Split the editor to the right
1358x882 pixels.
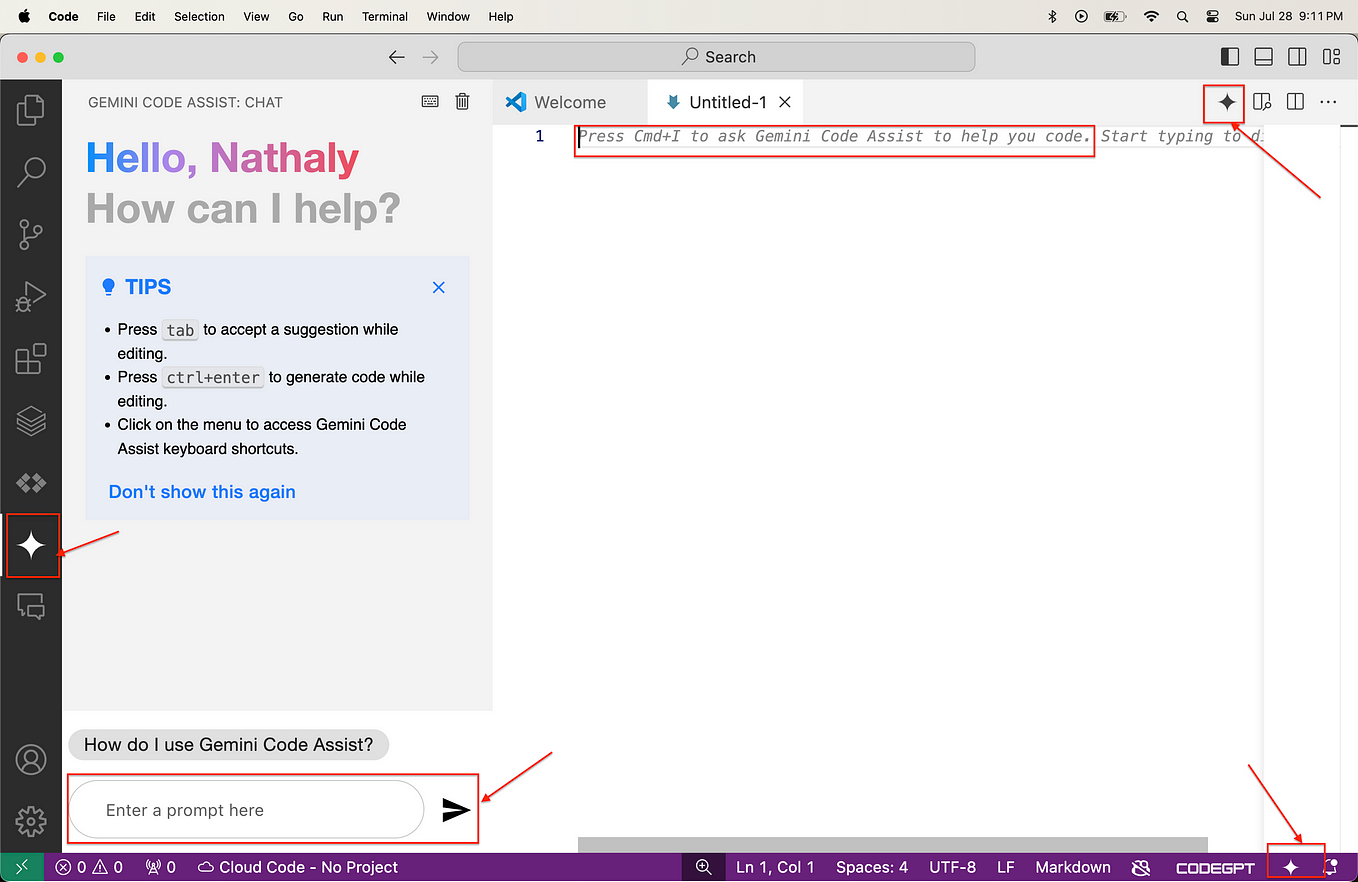[x=1295, y=101]
